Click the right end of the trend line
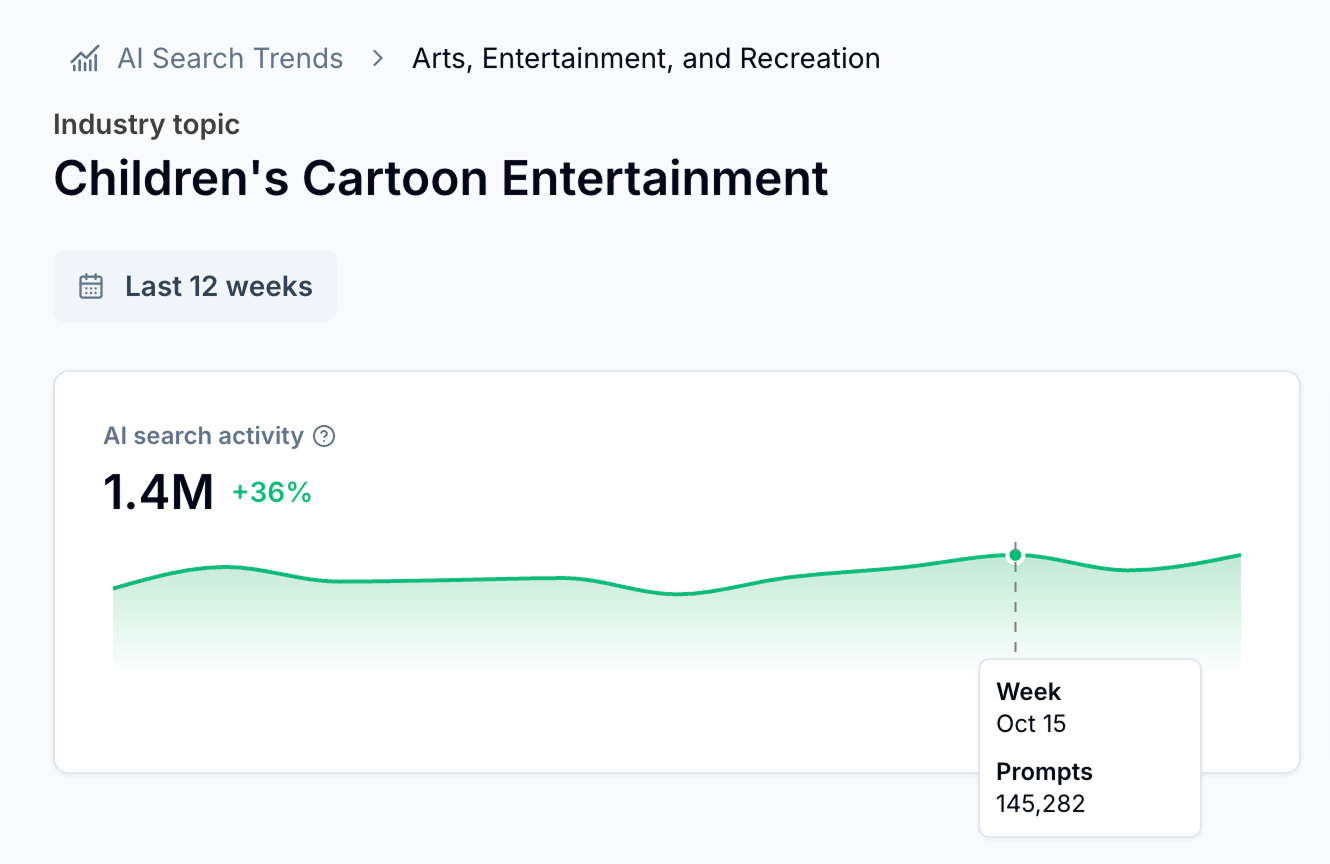Viewport: 1330px width, 864px height. [x=1239, y=555]
